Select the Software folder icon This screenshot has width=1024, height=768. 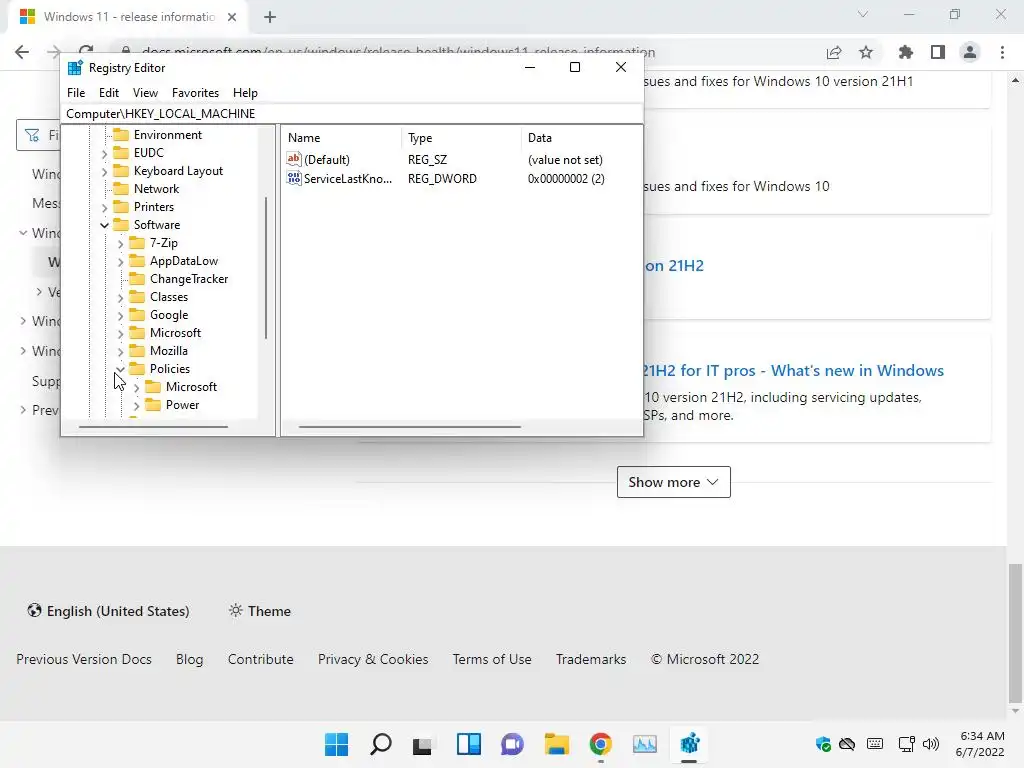(121, 225)
